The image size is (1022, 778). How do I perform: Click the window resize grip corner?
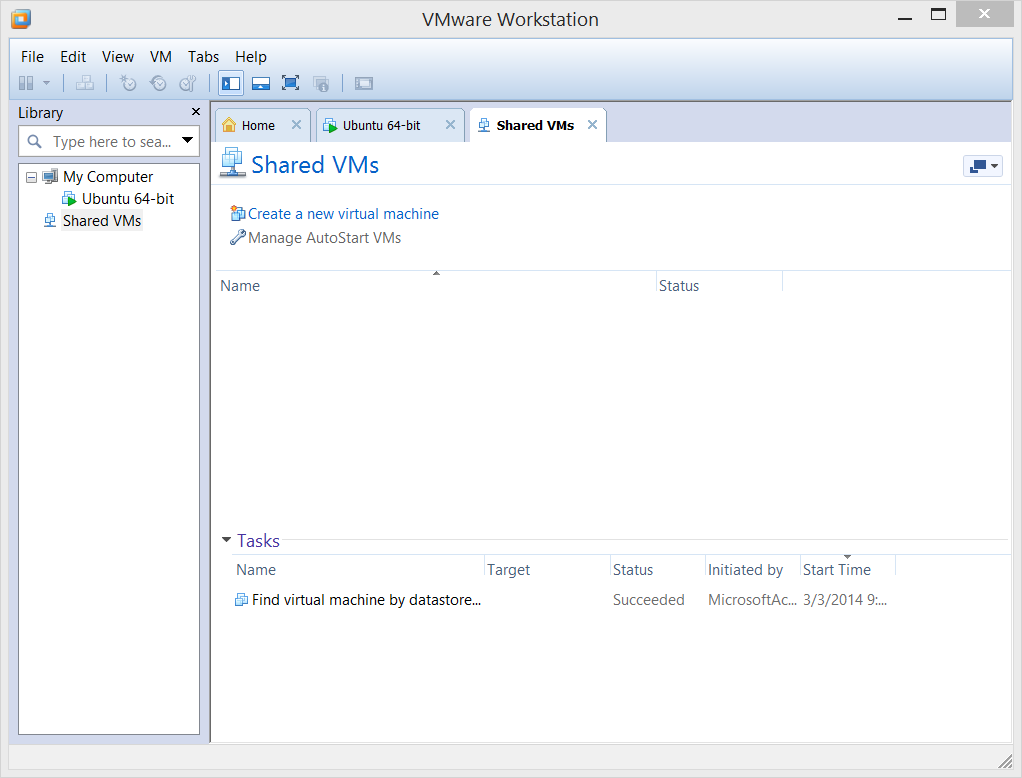(x=1005, y=760)
